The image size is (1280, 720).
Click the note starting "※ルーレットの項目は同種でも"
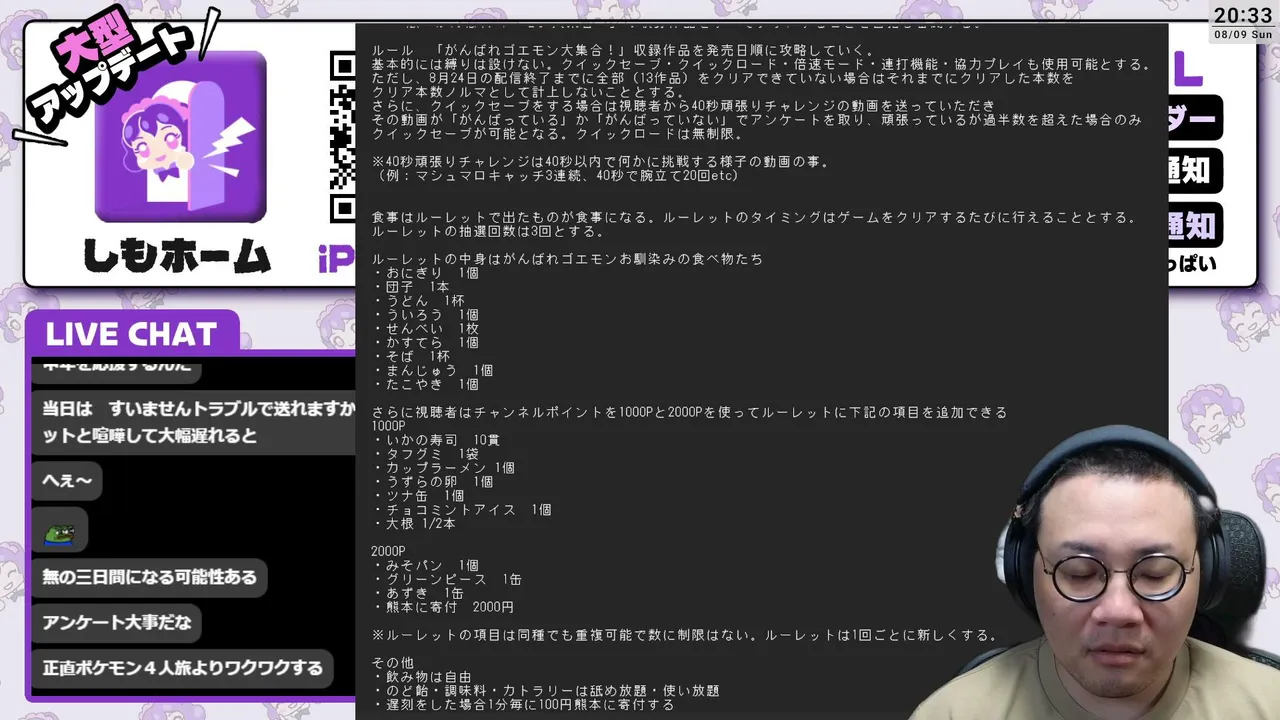(685, 636)
